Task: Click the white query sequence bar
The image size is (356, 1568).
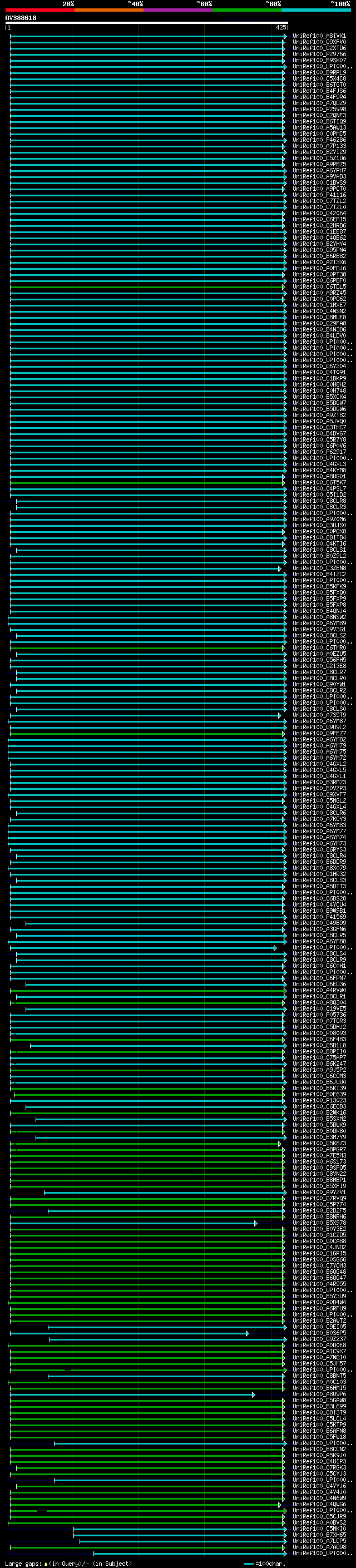Action: (x=147, y=22)
